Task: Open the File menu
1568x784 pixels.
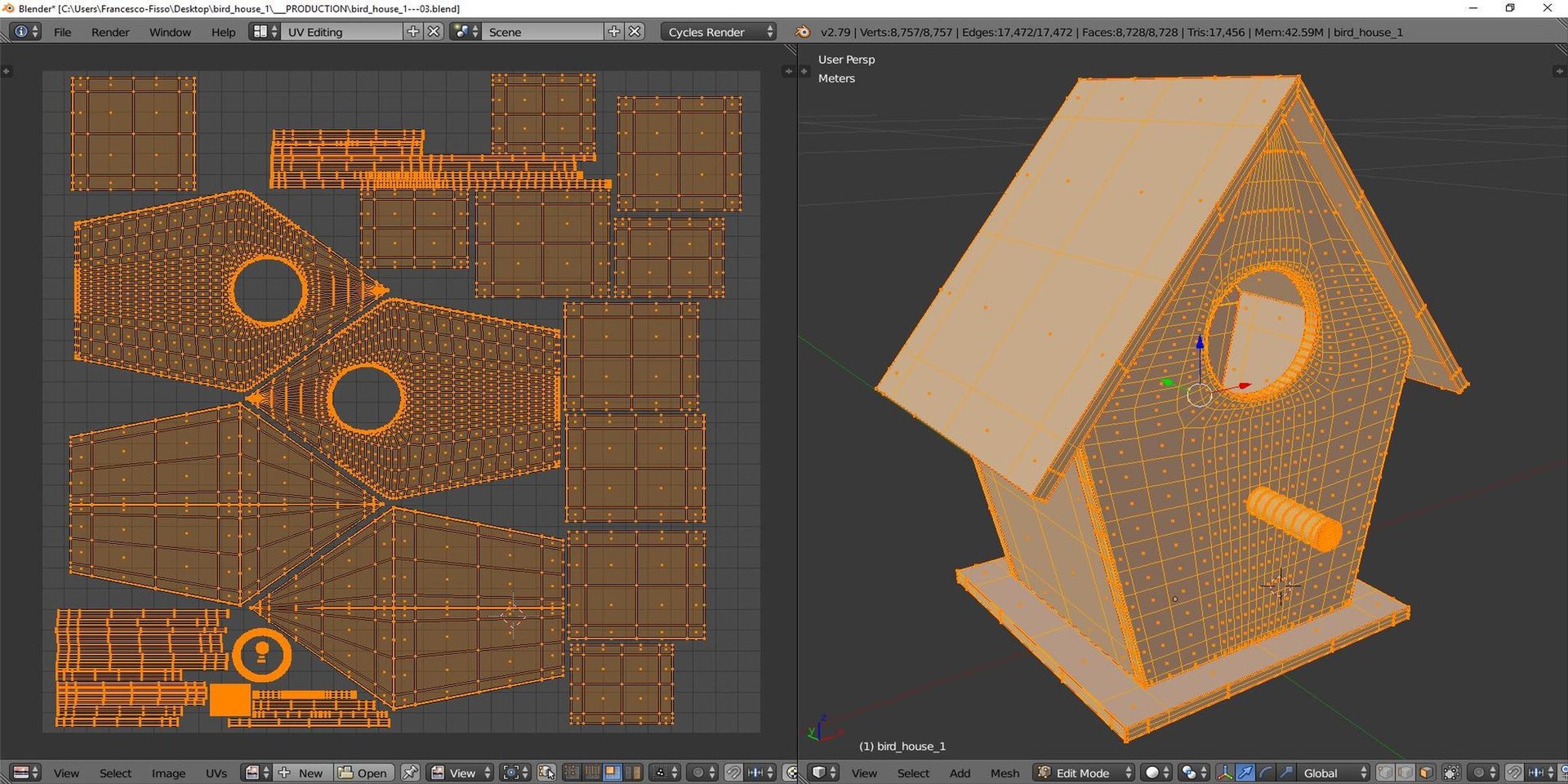Action: 62,32
